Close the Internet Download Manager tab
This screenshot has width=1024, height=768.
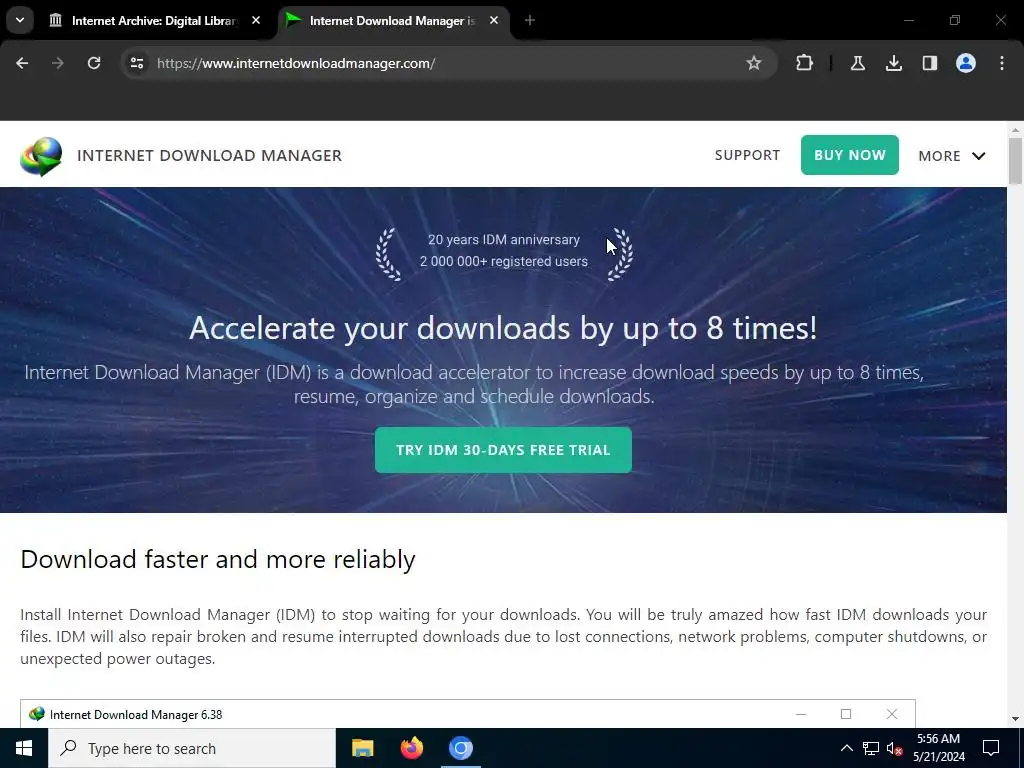pyautogui.click(x=494, y=20)
